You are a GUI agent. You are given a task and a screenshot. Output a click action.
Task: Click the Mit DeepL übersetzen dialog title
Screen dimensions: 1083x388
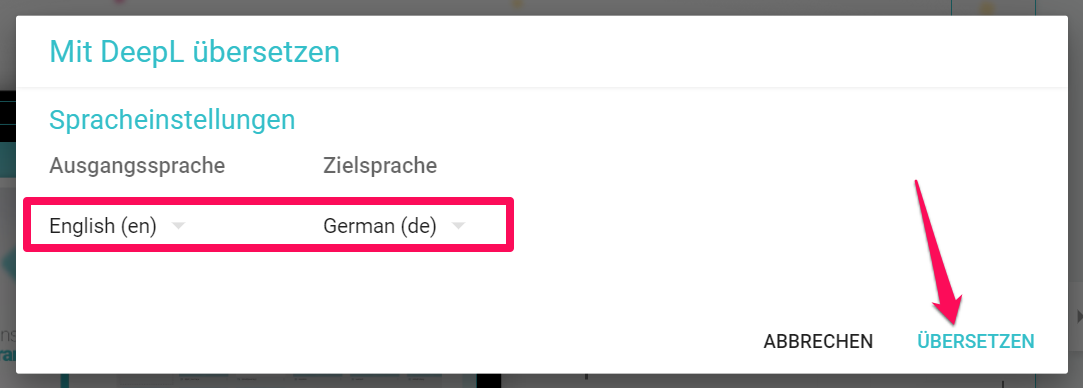194,52
